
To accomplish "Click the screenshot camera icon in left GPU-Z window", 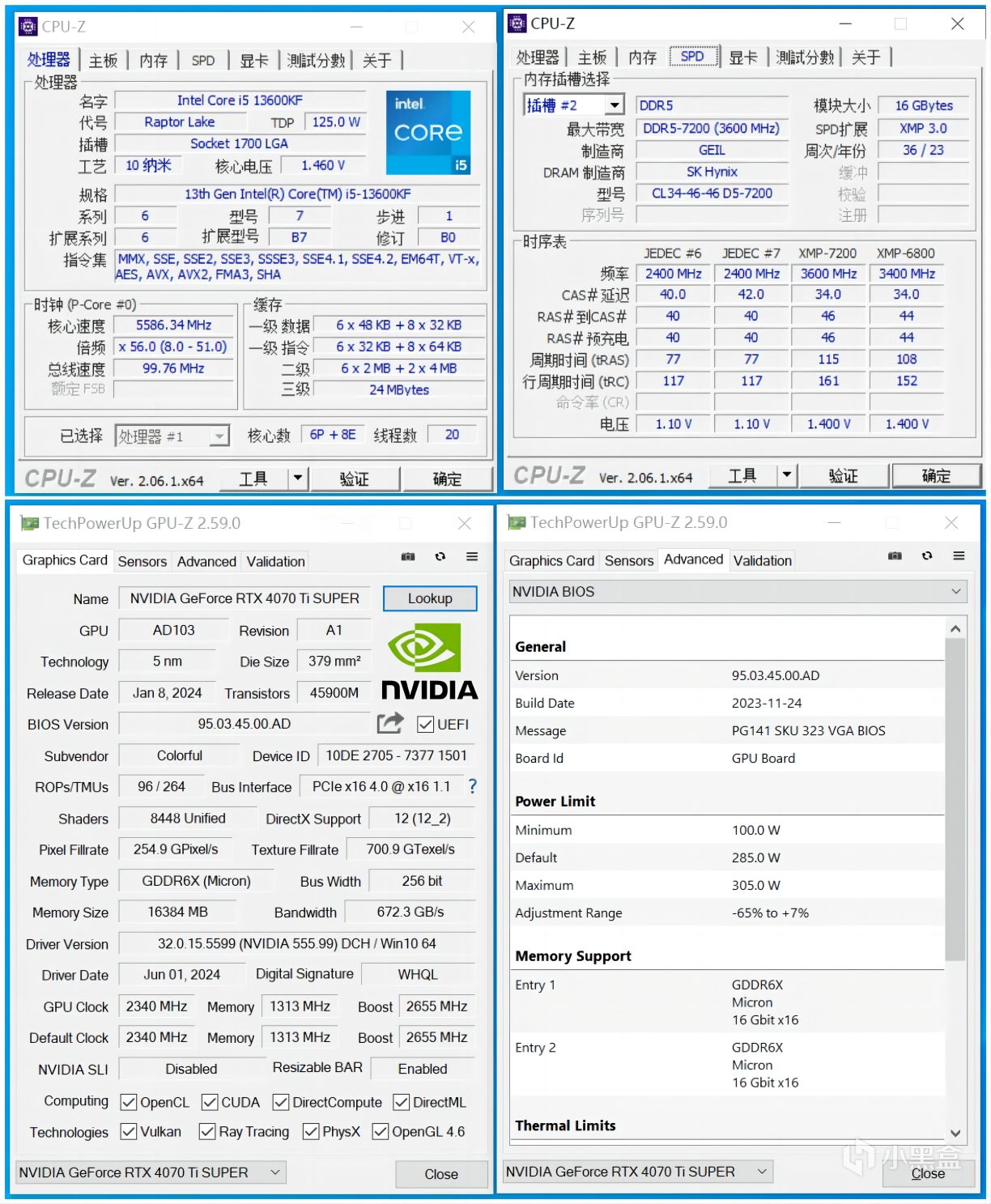I will 408,557.
